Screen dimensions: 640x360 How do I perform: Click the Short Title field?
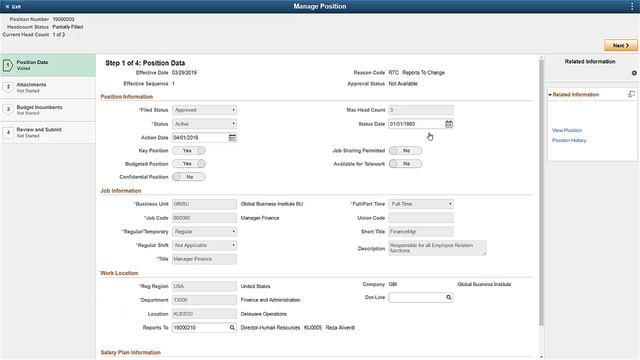[421, 231]
